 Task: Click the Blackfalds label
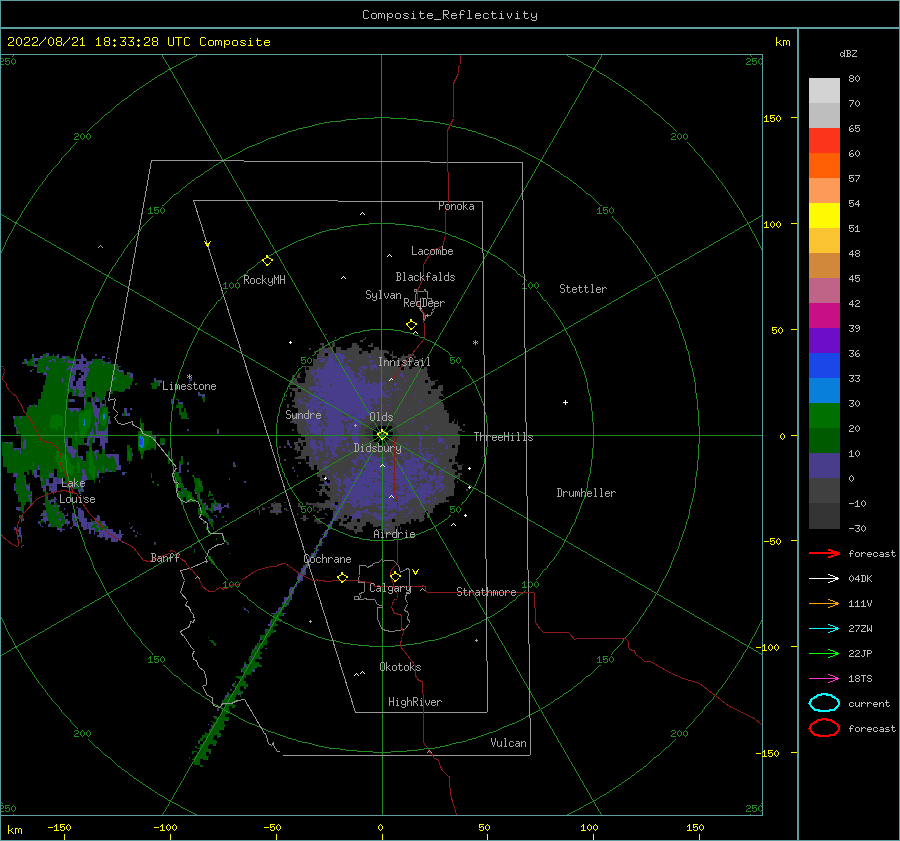tap(425, 277)
